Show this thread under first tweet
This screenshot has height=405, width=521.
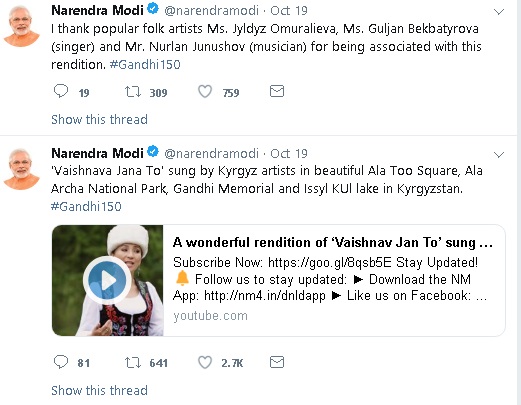click(99, 119)
